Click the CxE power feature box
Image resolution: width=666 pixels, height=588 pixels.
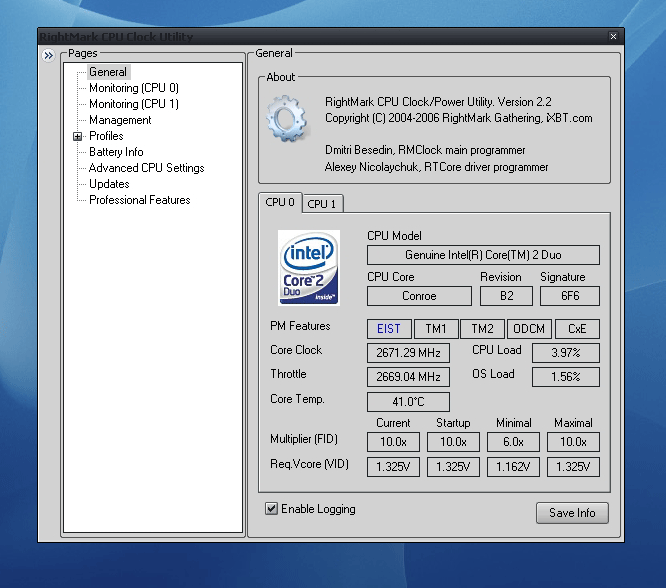pos(577,329)
